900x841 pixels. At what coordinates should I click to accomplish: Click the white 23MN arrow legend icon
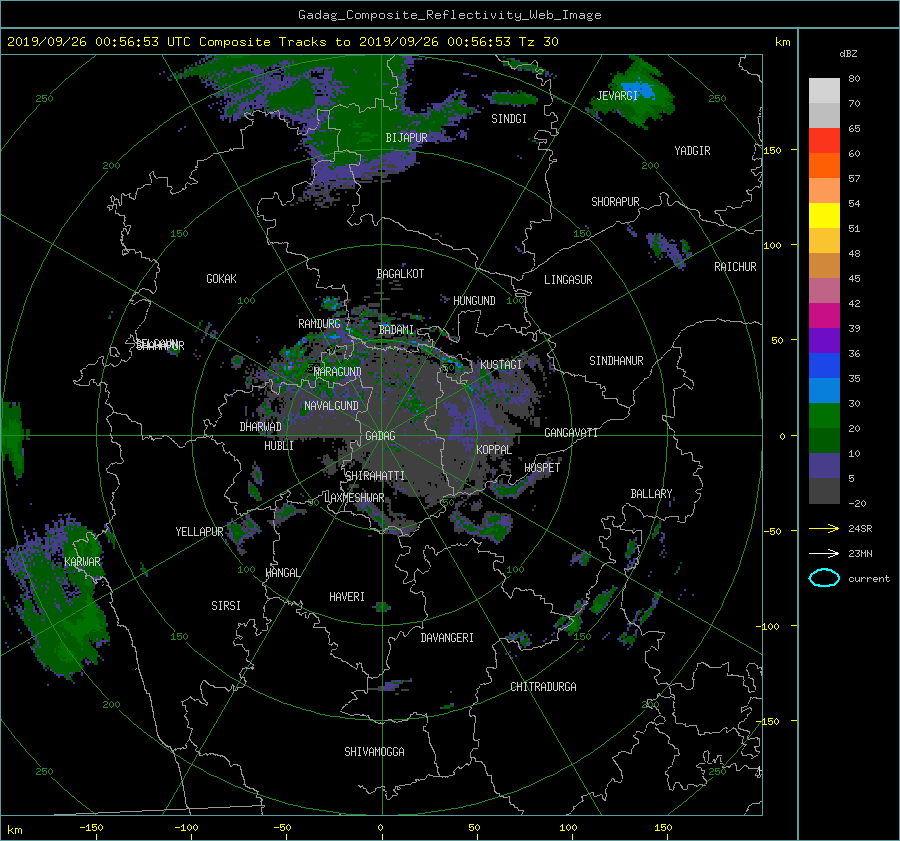824,553
